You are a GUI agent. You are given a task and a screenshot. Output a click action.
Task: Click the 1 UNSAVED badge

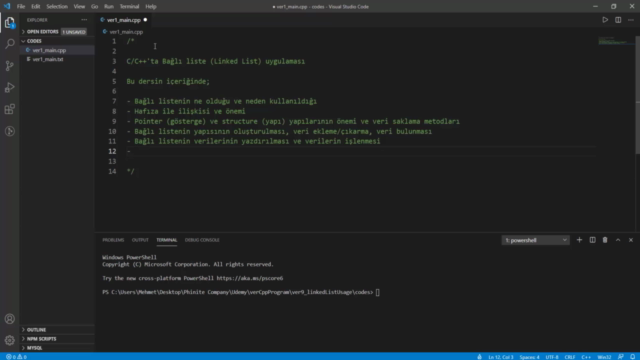click(x=73, y=32)
